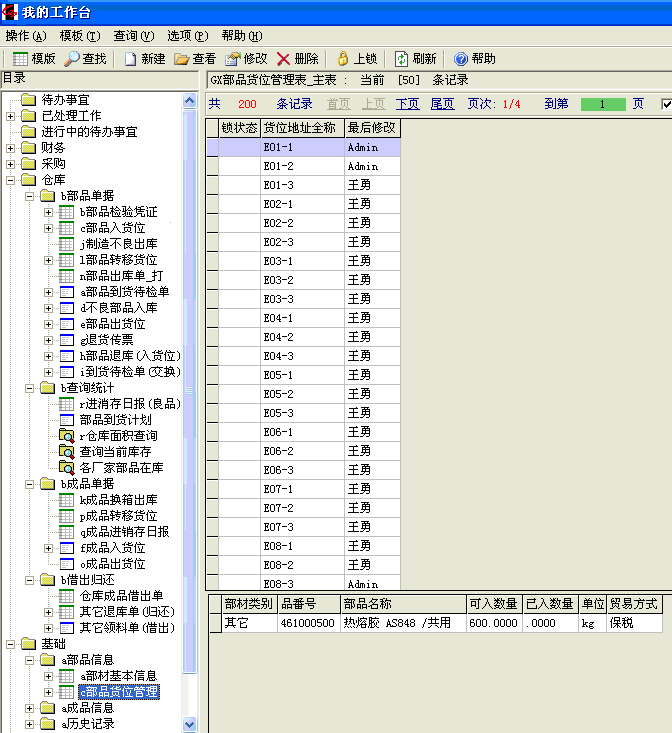Go to next page via 下页 link

coord(407,104)
